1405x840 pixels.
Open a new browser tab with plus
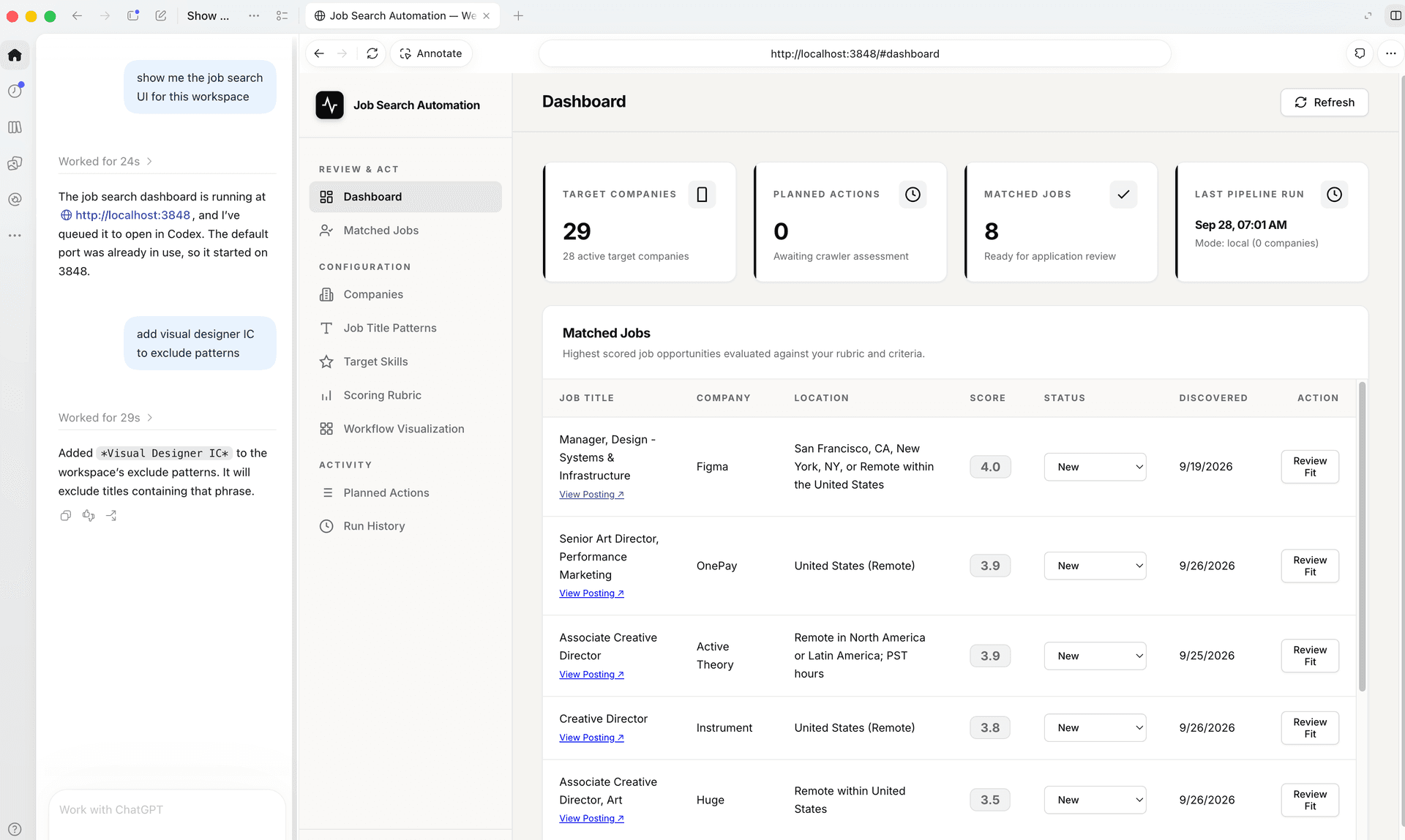click(518, 15)
